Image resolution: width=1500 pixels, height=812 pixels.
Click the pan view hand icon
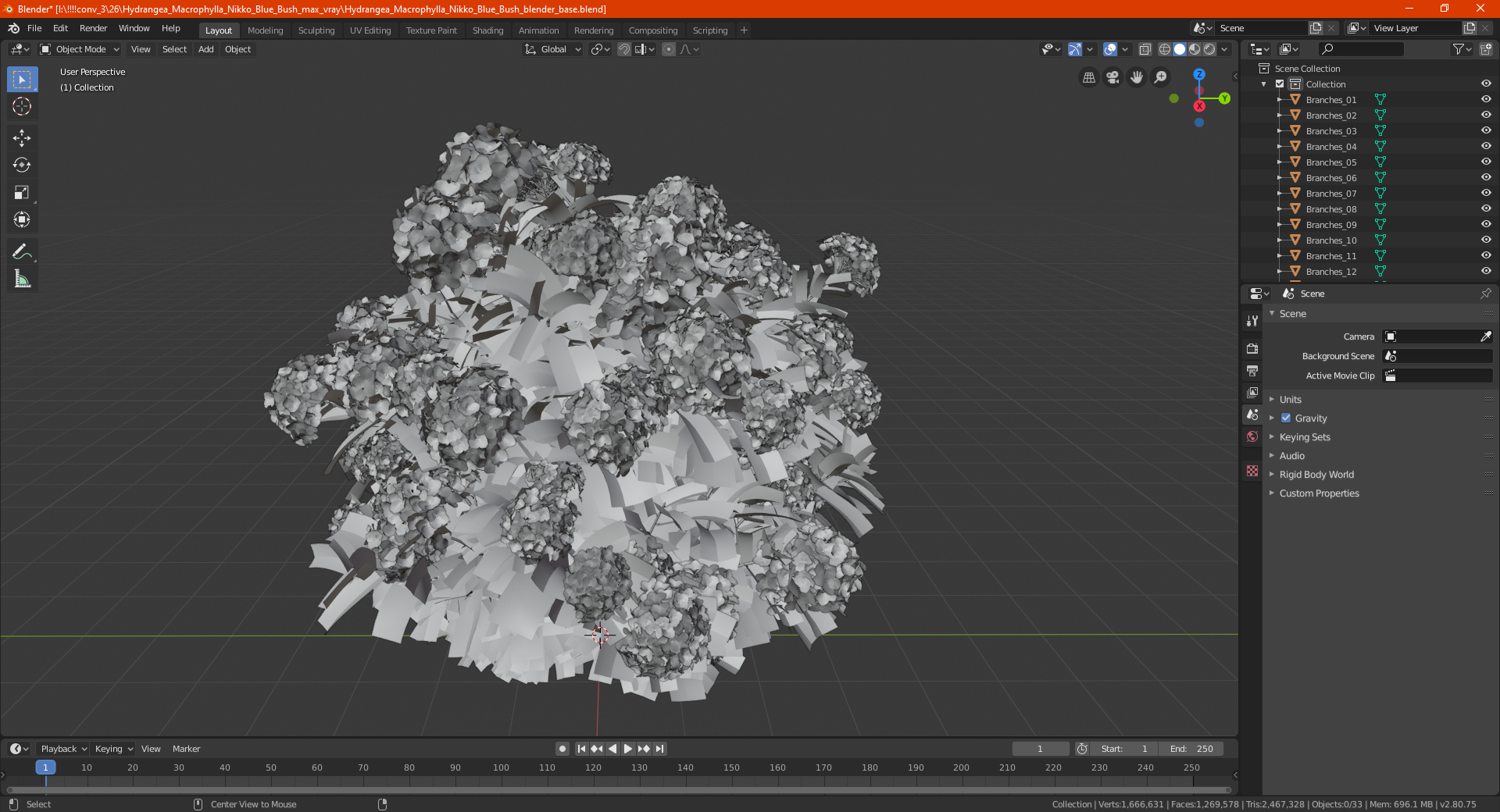tap(1137, 77)
